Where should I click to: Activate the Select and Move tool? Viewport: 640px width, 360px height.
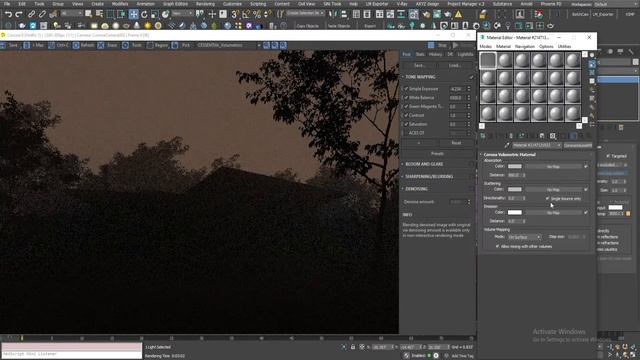point(133,14)
